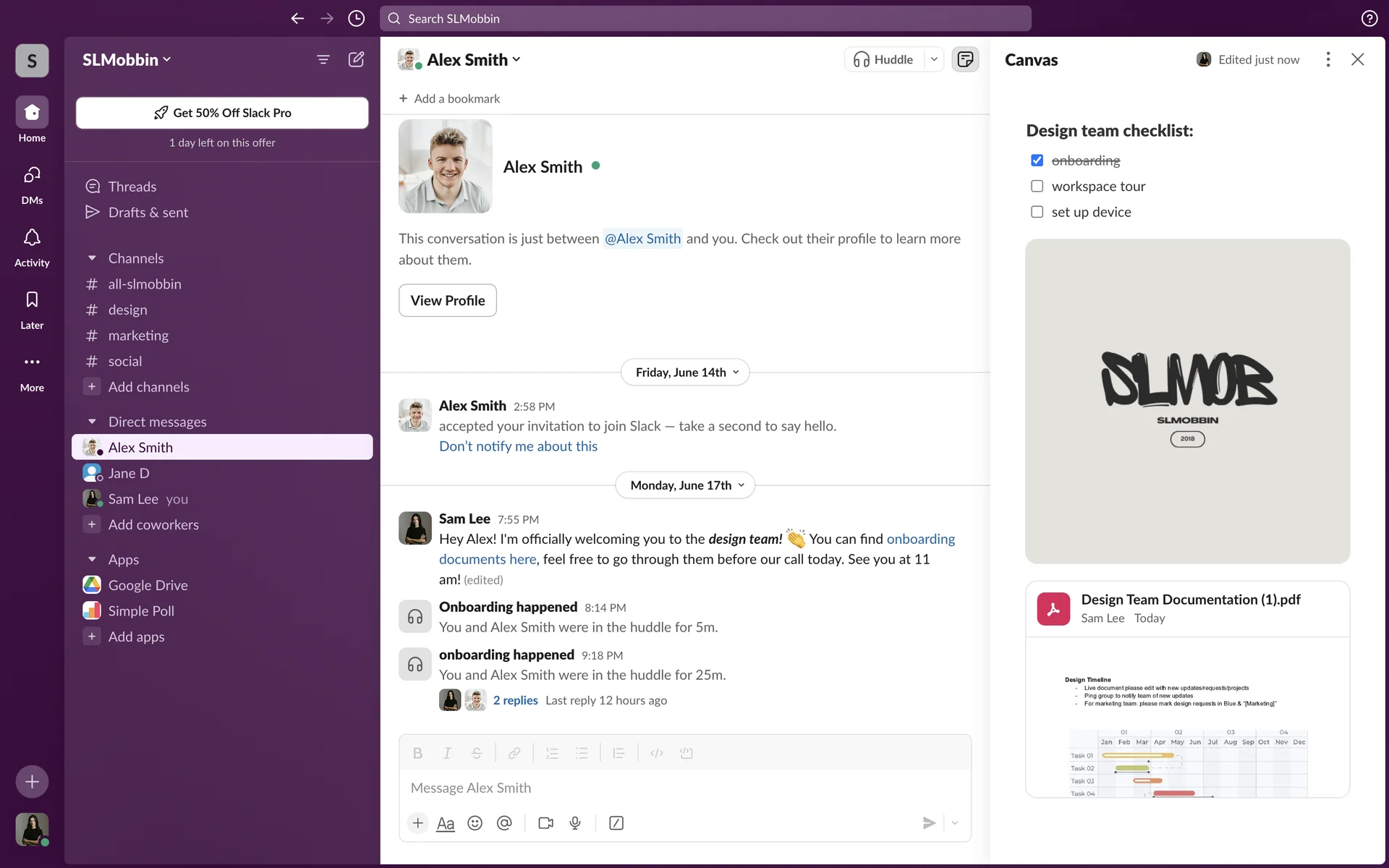The image size is (1389, 868).
Task: Click the emoji picker icon
Action: 475,823
